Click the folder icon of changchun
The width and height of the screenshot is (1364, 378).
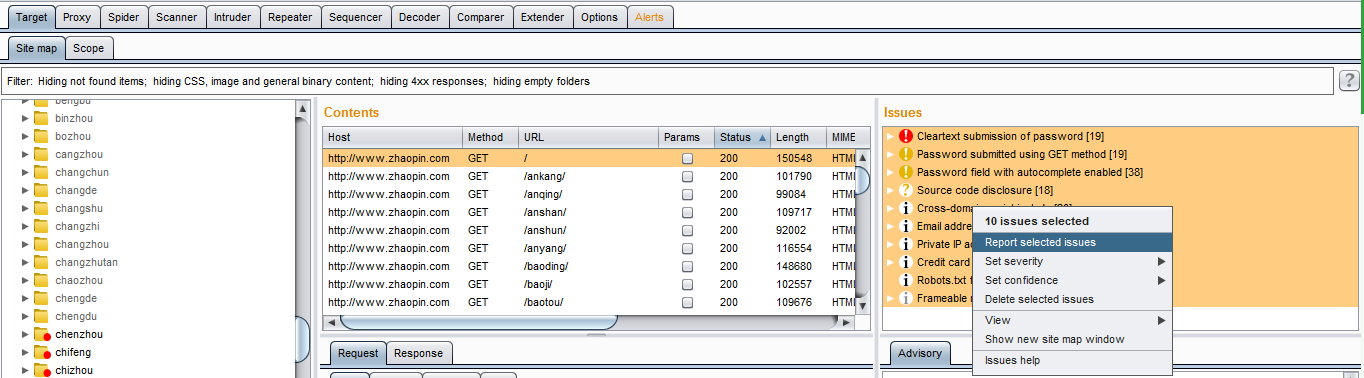[41, 172]
